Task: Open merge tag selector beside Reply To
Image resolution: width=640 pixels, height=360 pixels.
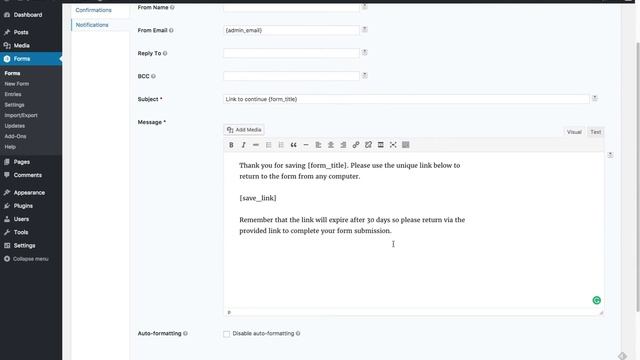Action: (x=365, y=52)
